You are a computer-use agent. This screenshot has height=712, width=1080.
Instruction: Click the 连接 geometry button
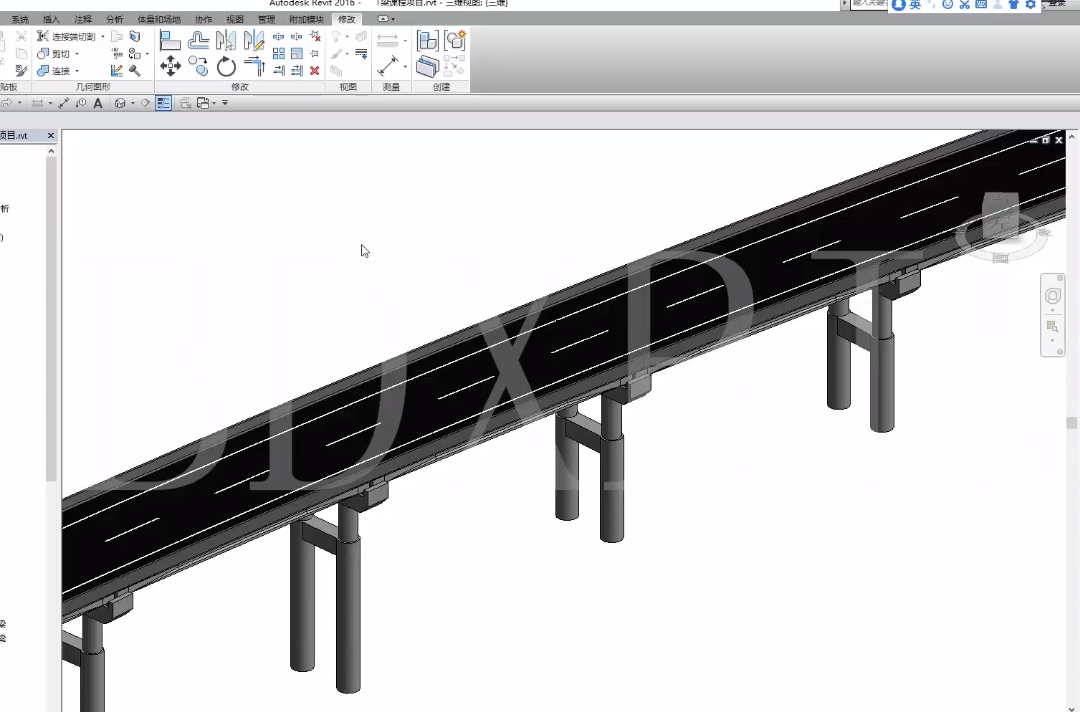click(x=54, y=71)
